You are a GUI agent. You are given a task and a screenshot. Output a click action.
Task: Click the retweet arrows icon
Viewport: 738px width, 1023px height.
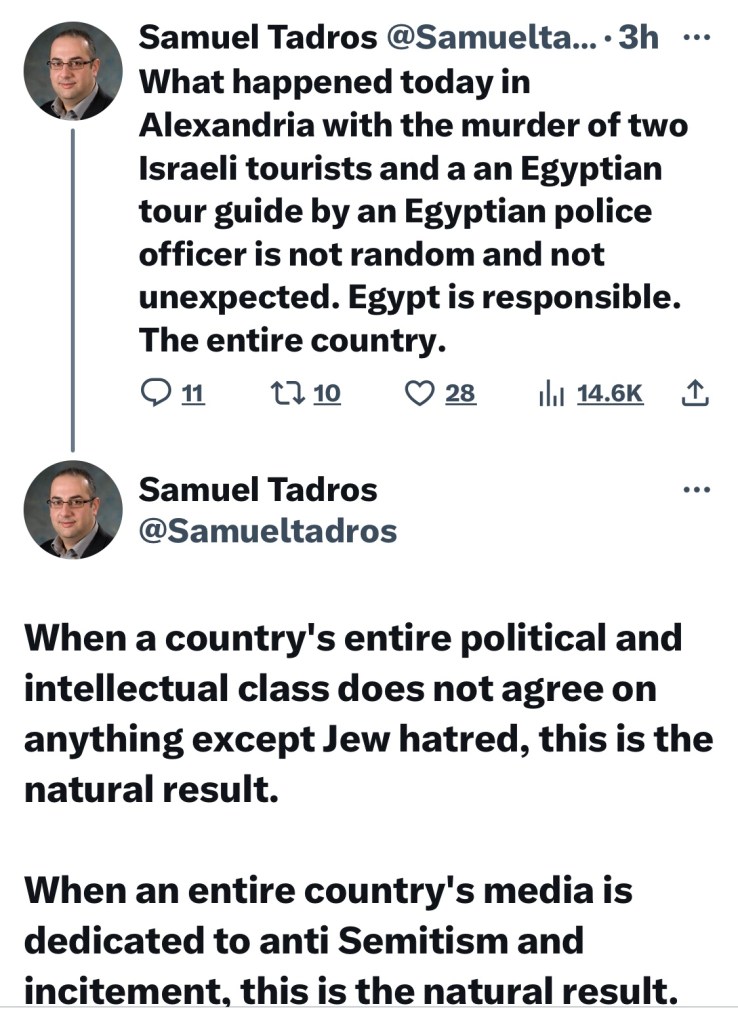point(284,394)
